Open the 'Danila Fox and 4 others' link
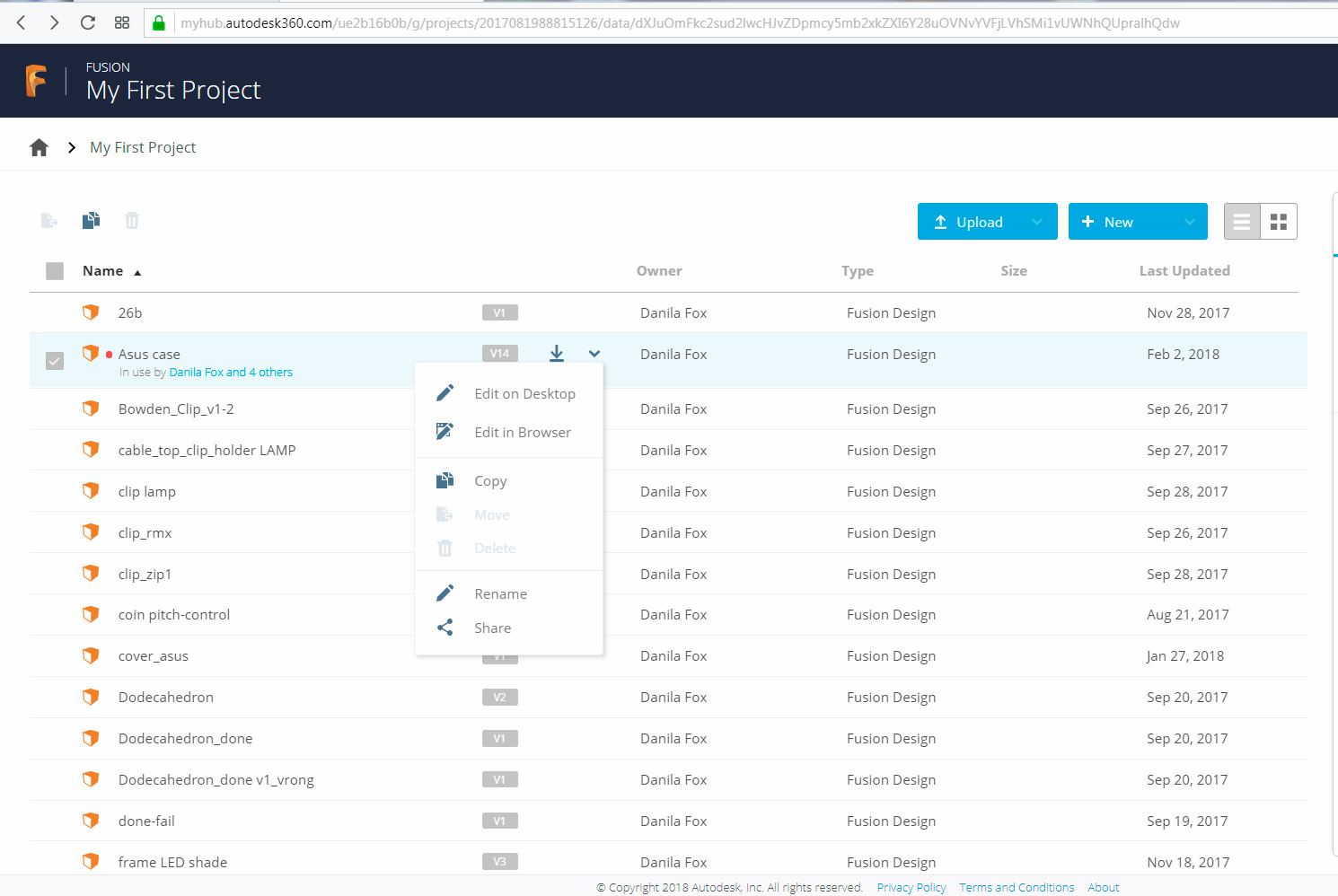1338x896 pixels. [x=231, y=373]
